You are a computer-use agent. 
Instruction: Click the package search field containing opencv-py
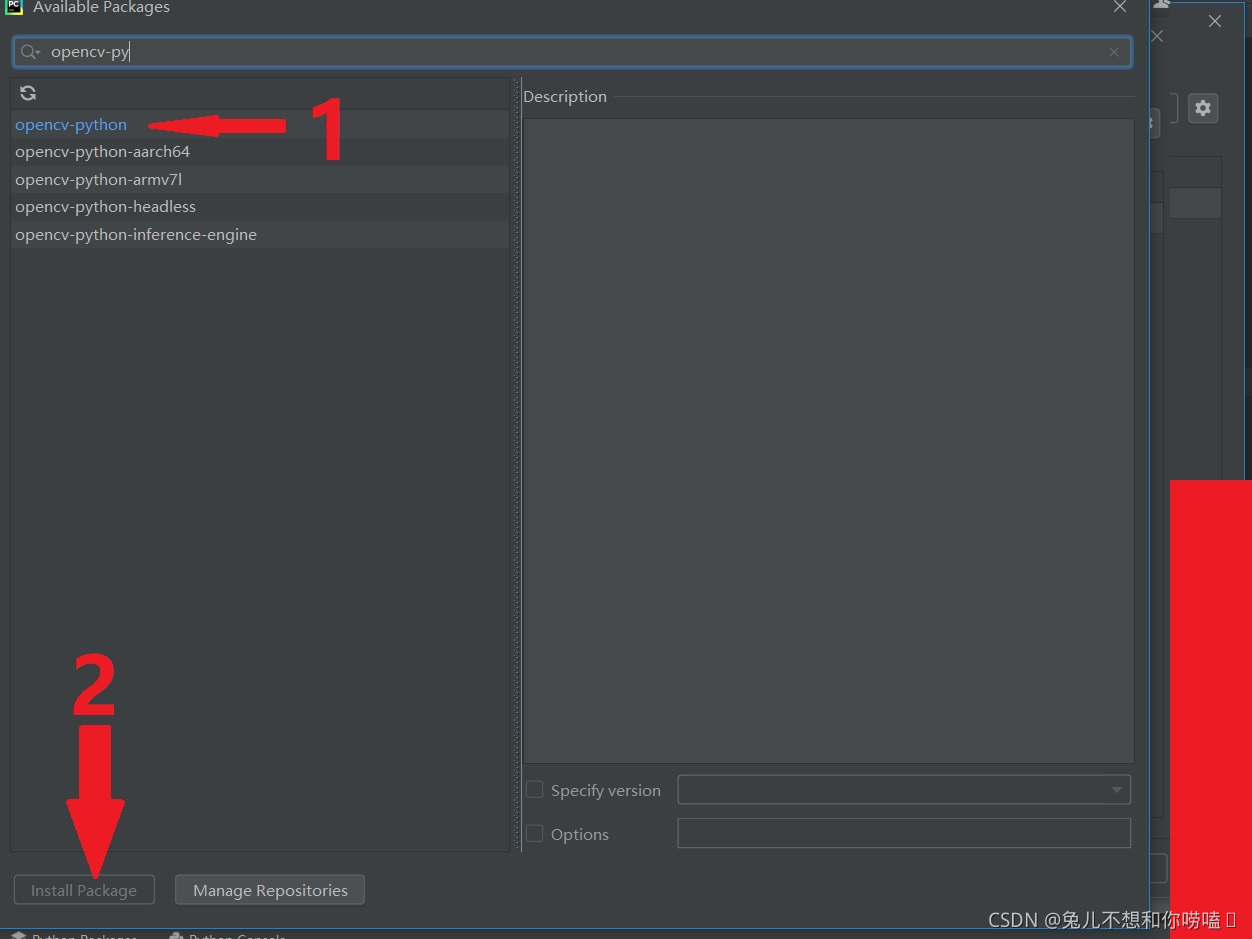(x=572, y=52)
